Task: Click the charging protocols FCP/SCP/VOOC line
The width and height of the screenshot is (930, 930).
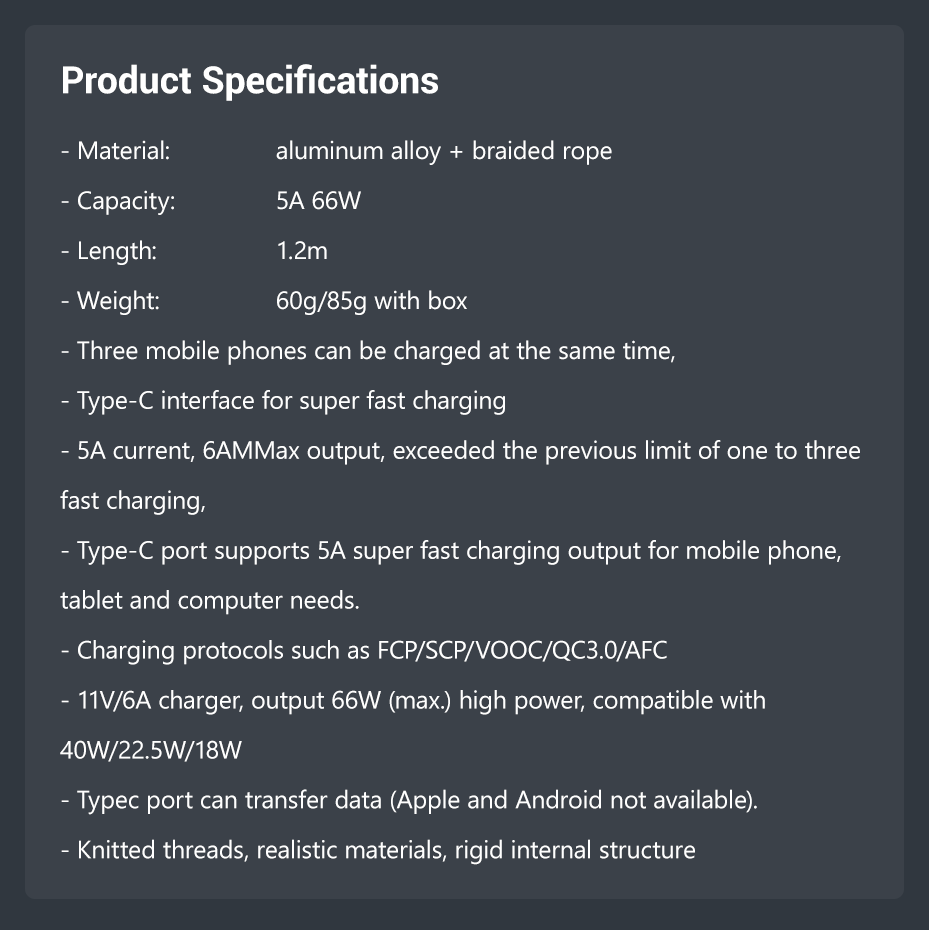Action: click(x=364, y=651)
